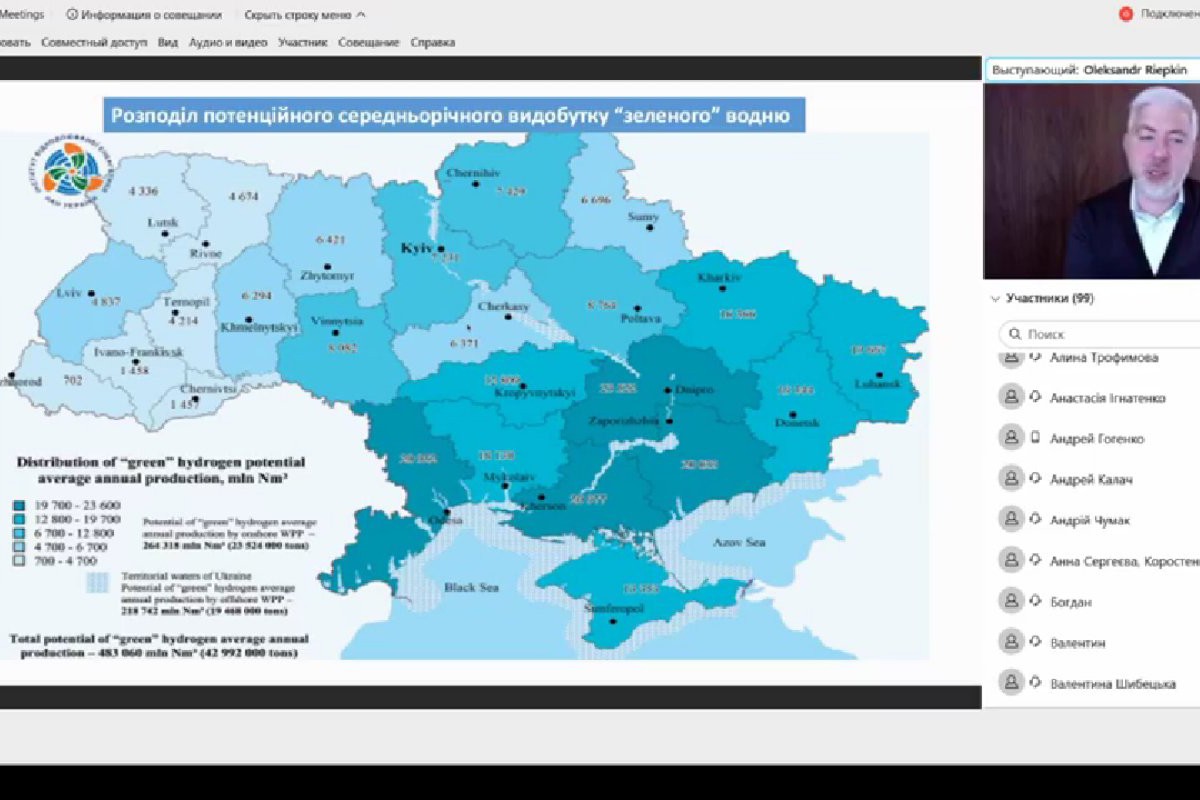Click avatar icon of Богдан
The width and height of the screenshot is (1200, 800).
1011,602
